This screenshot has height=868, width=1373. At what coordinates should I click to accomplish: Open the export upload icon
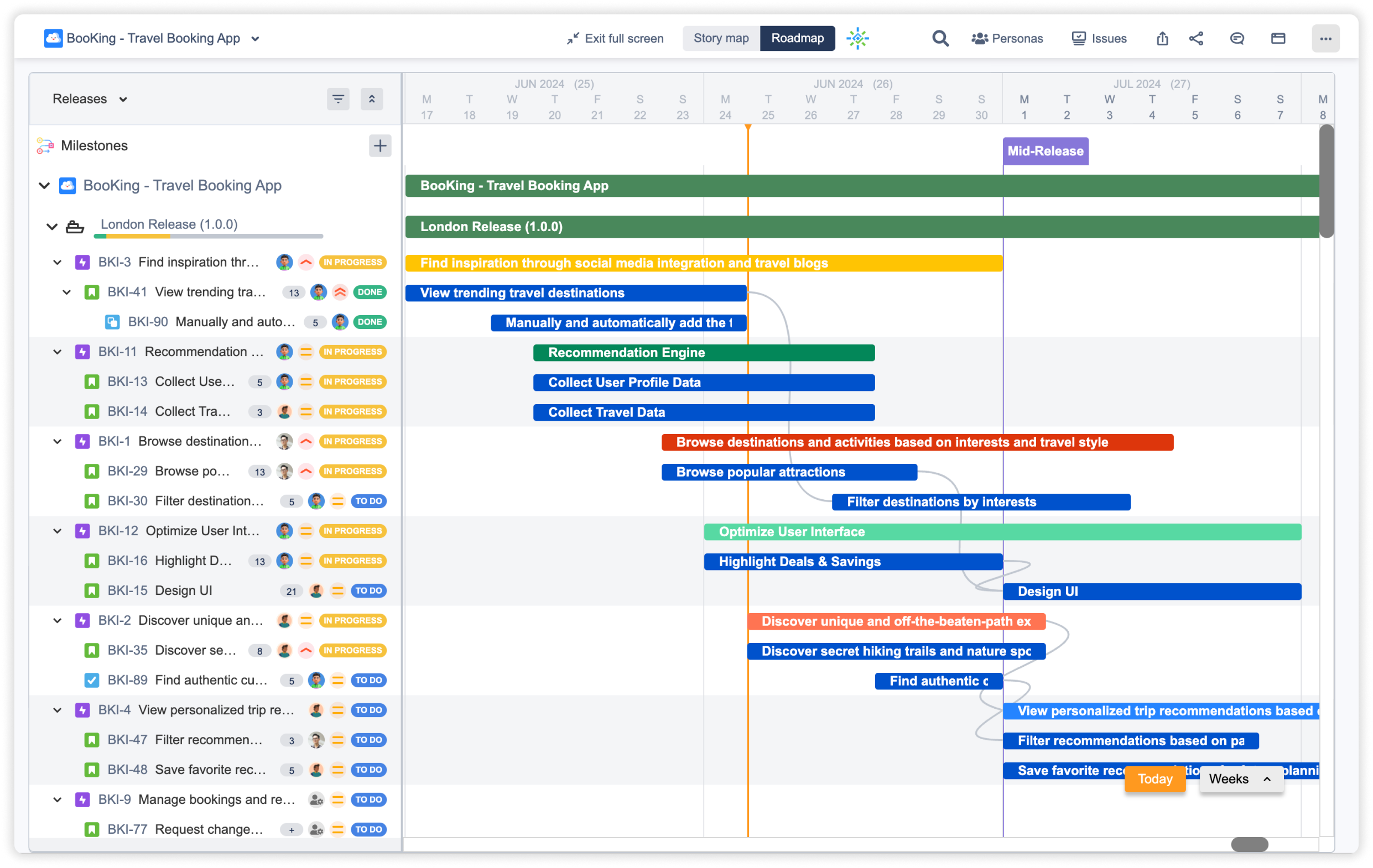pos(1162,38)
